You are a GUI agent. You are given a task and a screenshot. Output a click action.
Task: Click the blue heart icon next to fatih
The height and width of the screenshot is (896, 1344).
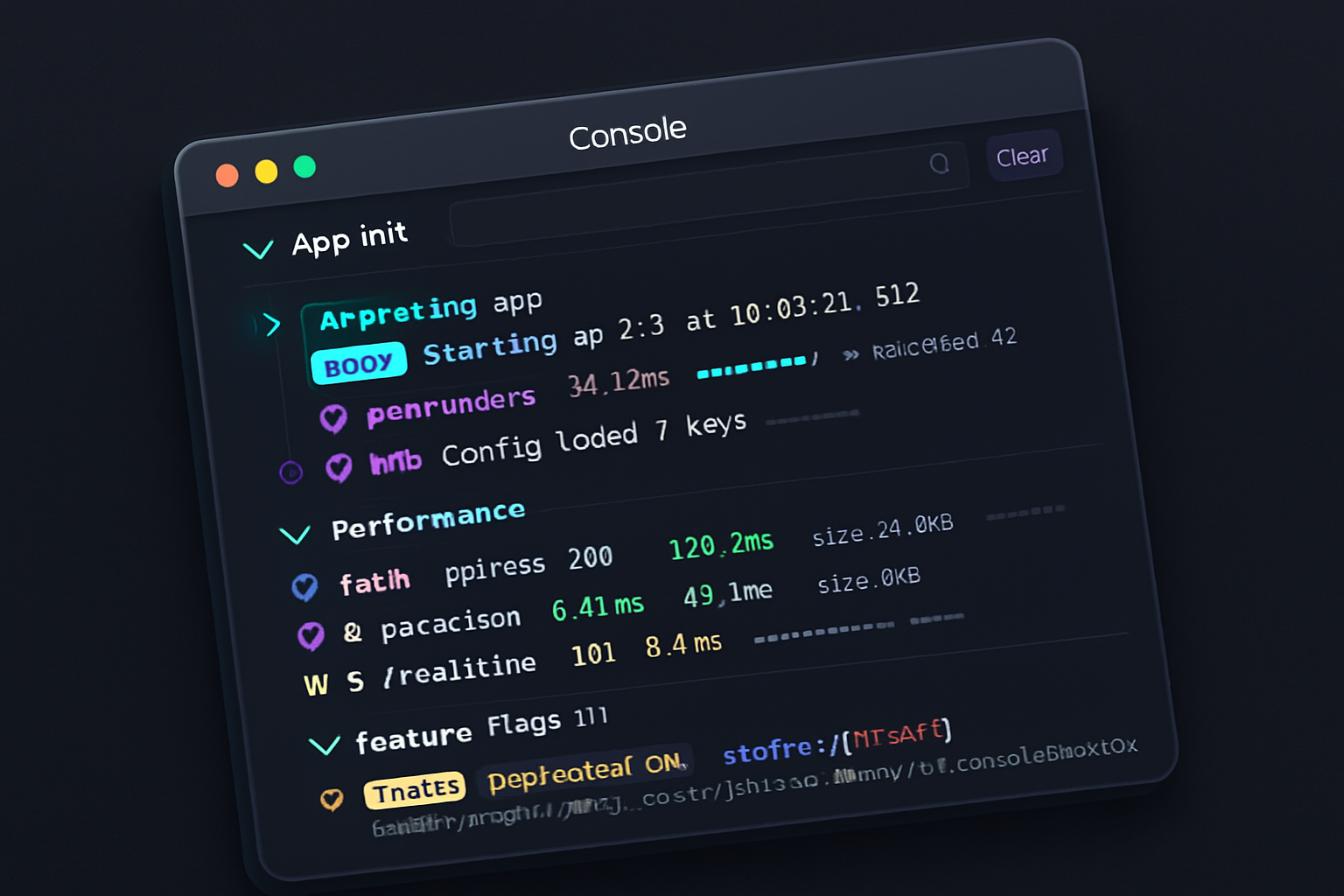pyautogui.click(x=304, y=584)
